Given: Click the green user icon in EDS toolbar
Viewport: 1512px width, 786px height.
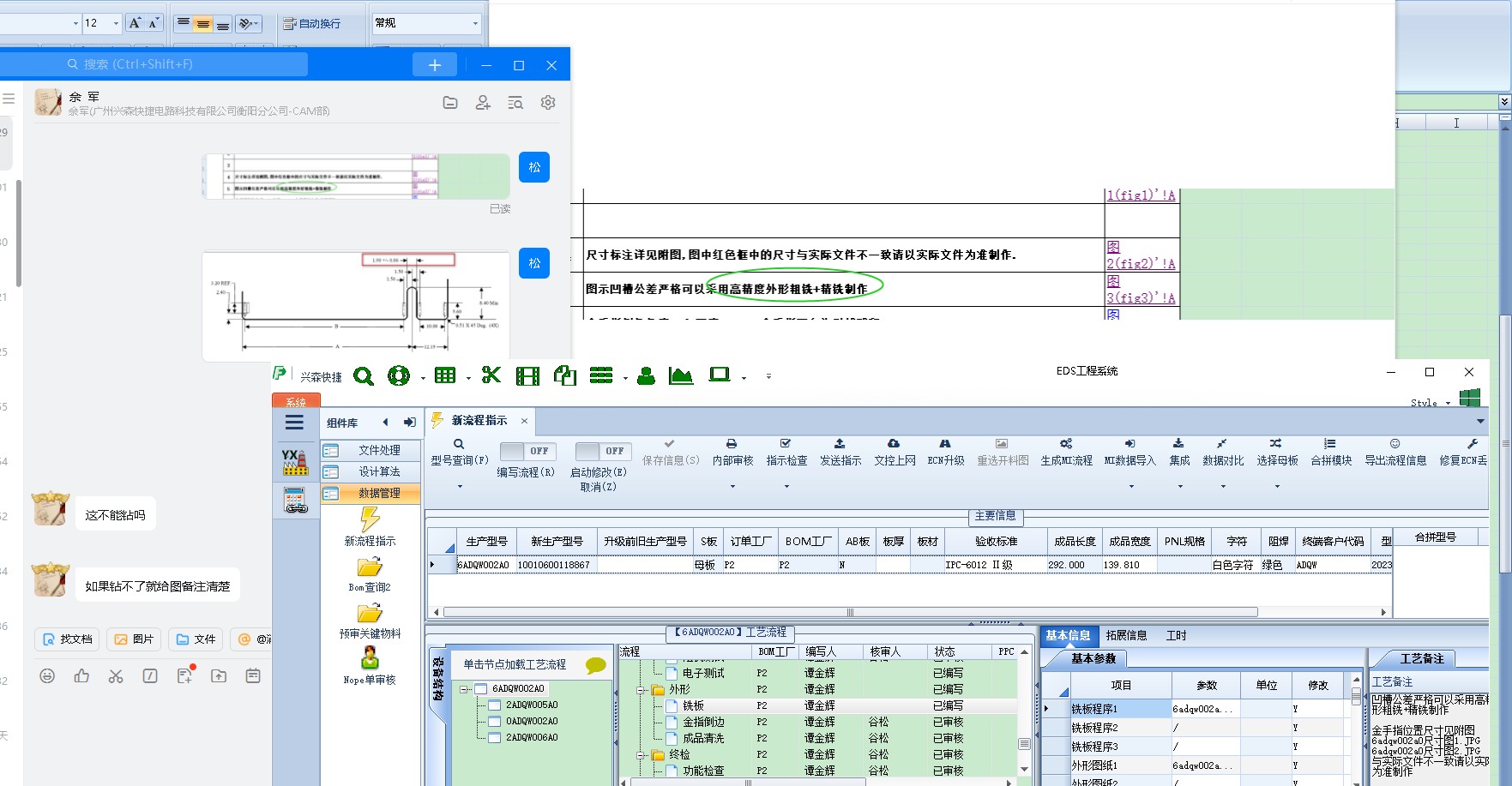Looking at the screenshot, I should click(x=647, y=375).
